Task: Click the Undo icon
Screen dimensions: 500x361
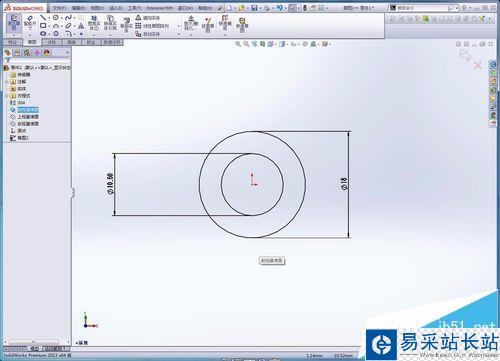Action: 280,7
